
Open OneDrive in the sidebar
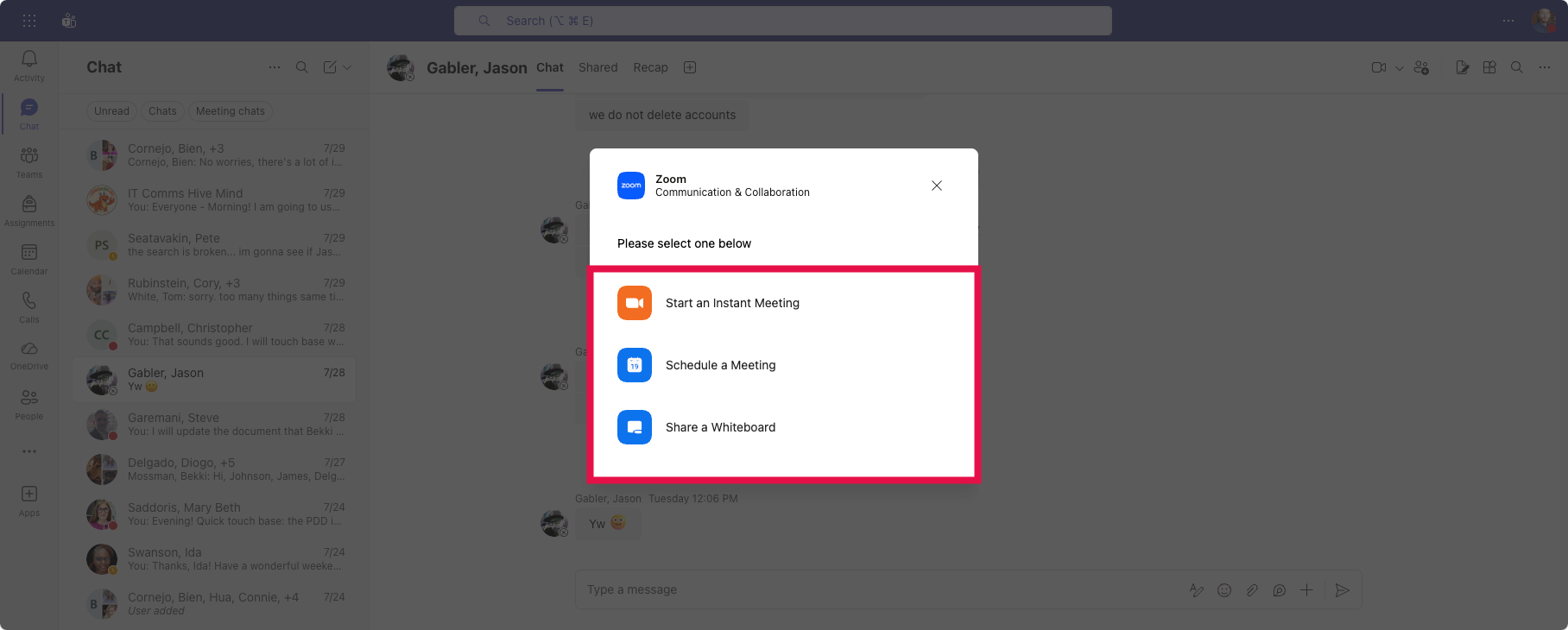[29, 355]
